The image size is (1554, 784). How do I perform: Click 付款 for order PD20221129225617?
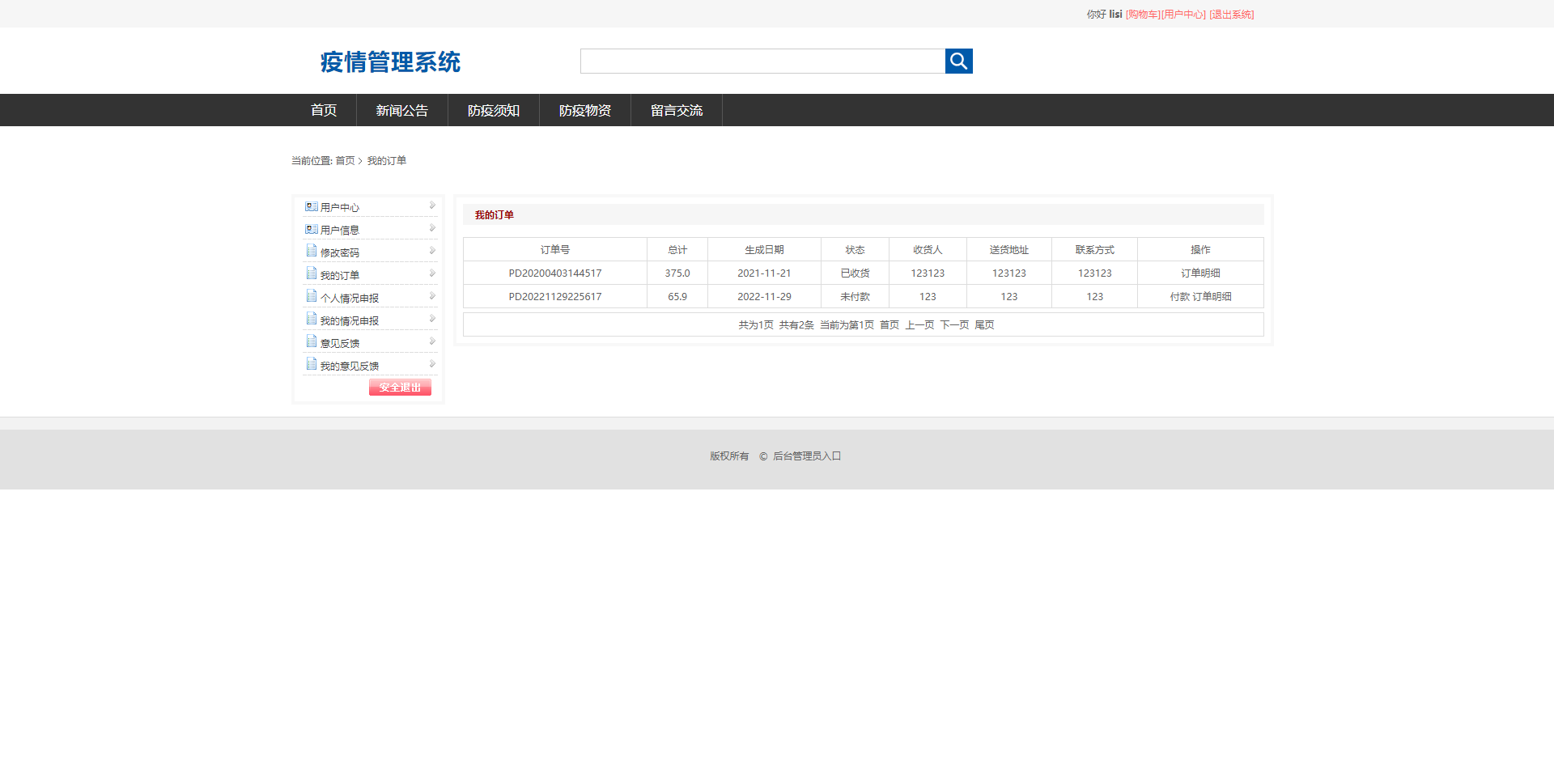tap(1179, 297)
